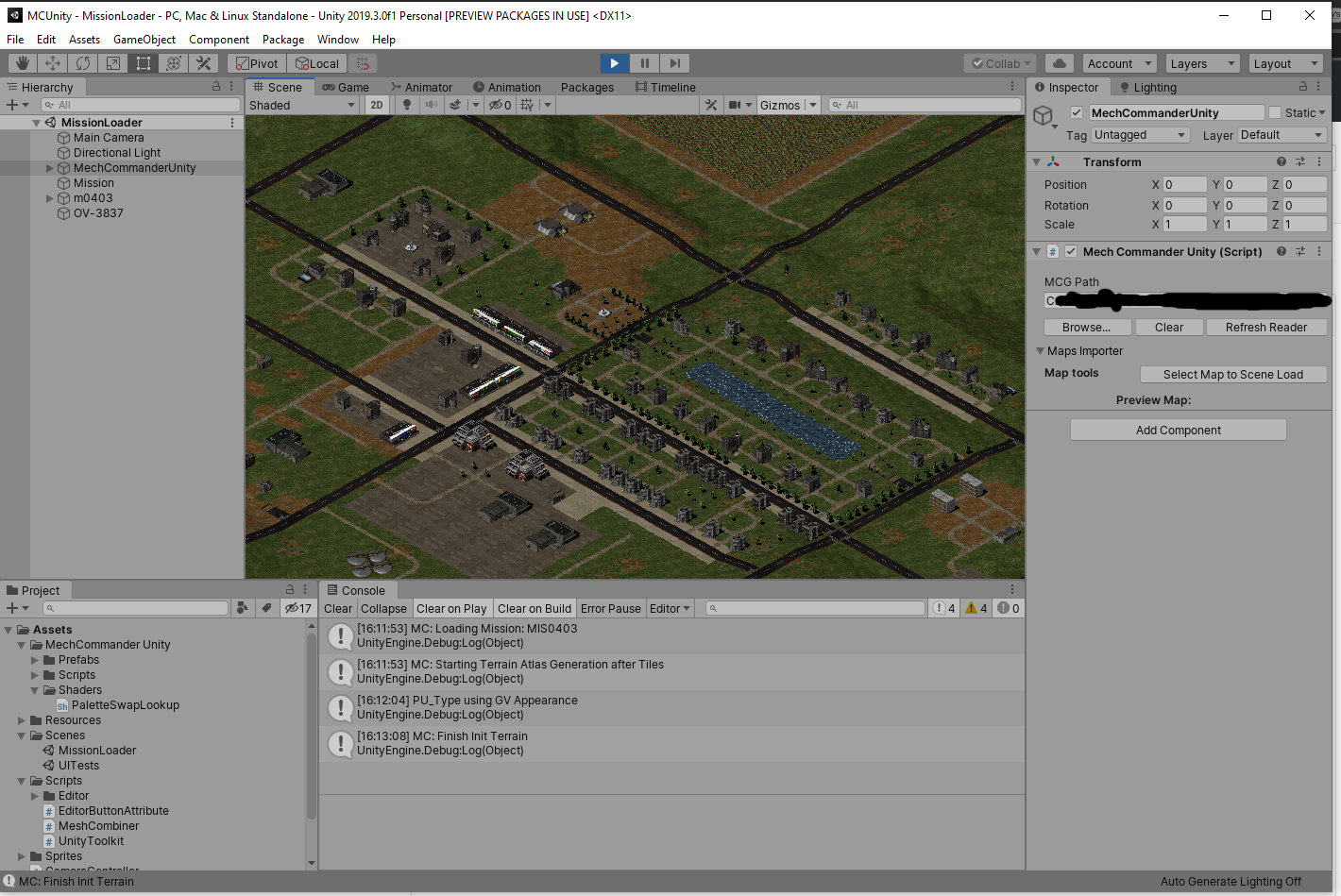The height and width of the screenshot is (896, 1341).
Task: Toggle Error Pause in Console
Action: (x=611, y=608)
